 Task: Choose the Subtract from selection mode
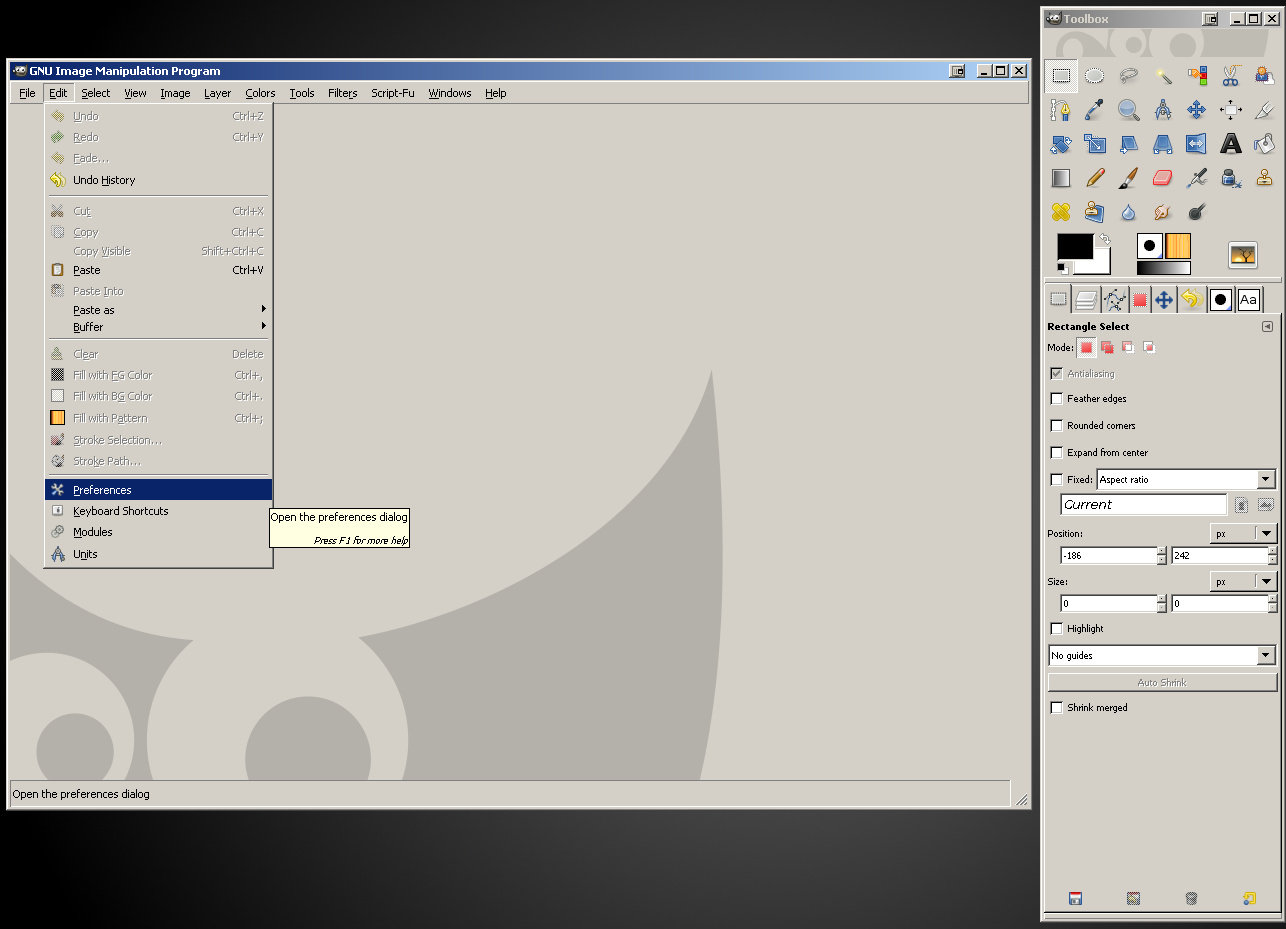click(x=1128, y=347)
